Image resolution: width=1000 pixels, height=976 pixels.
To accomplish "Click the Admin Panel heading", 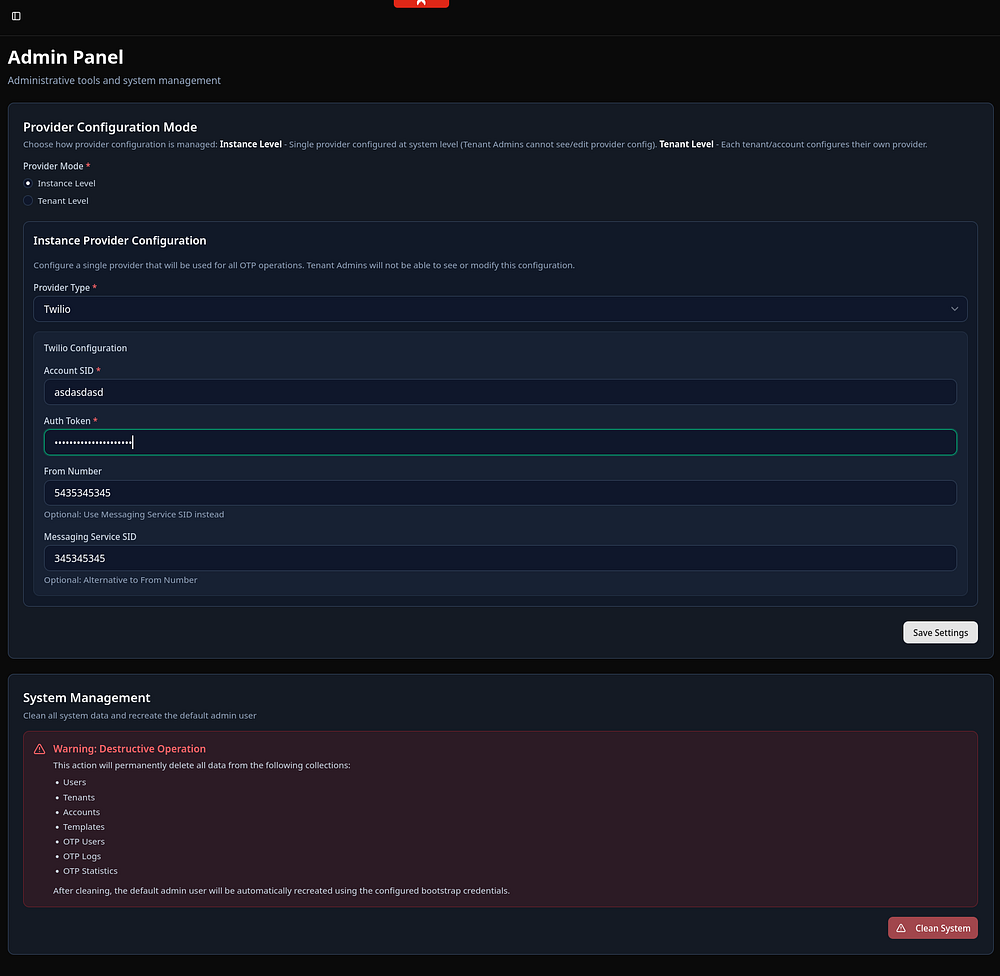I will [66, 57].
